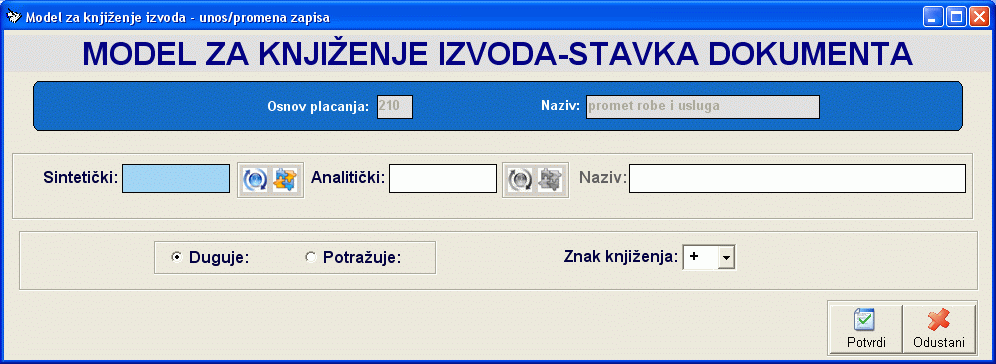Click the Odustani button

[x=939, y=329]
